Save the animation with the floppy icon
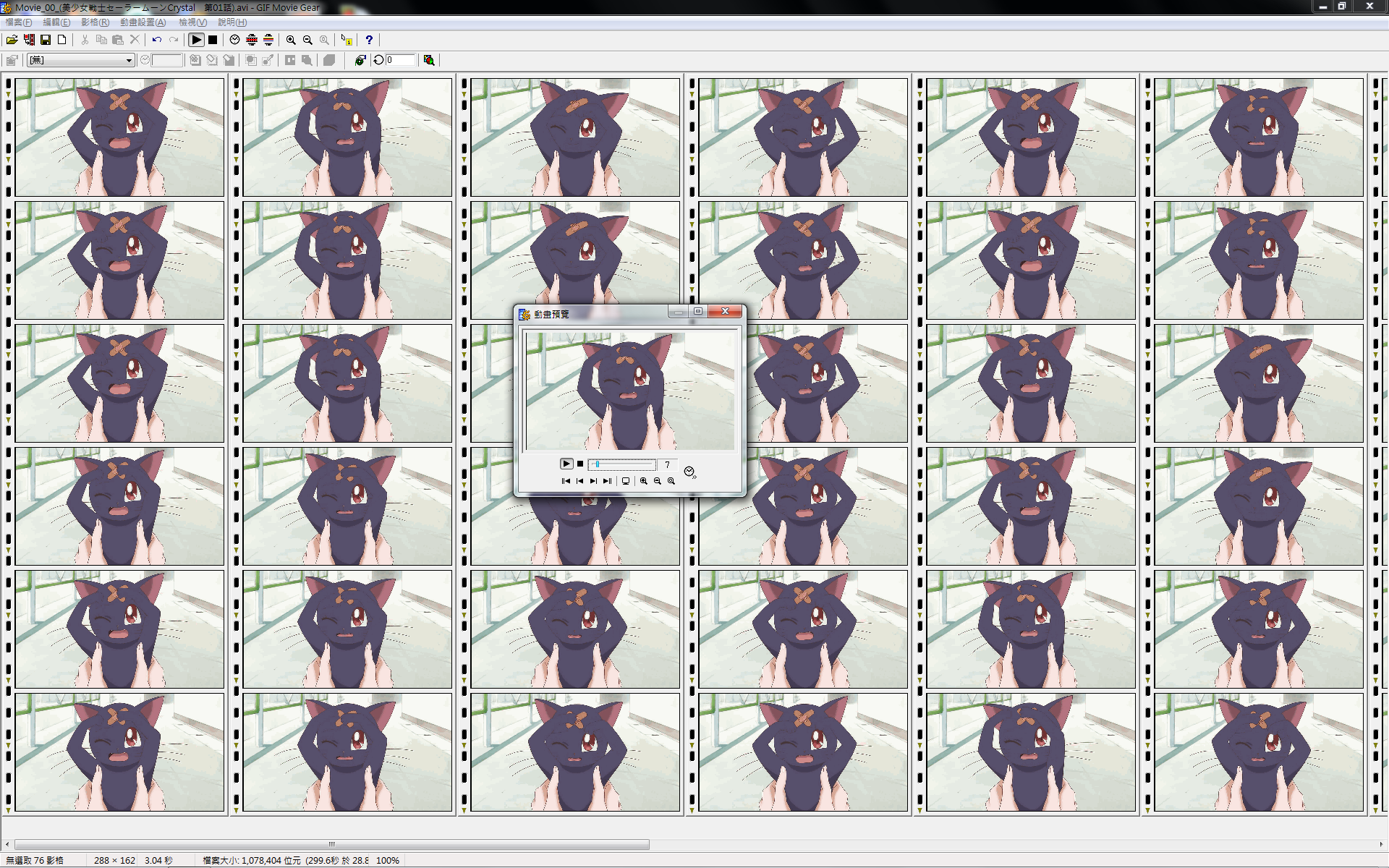 [46, 40]
